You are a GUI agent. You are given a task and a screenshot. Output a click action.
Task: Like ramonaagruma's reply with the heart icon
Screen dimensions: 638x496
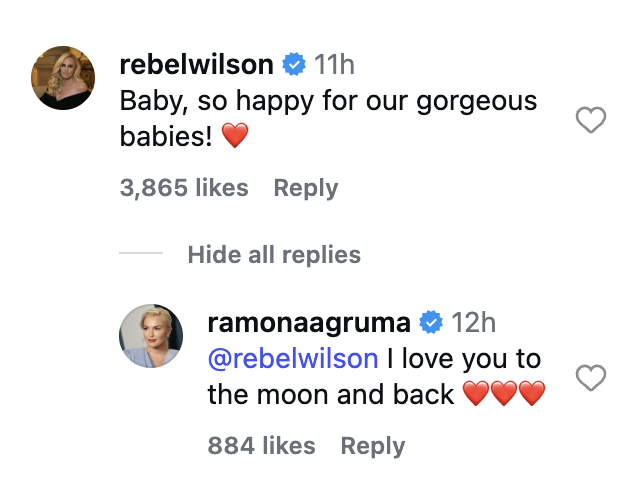592,378
